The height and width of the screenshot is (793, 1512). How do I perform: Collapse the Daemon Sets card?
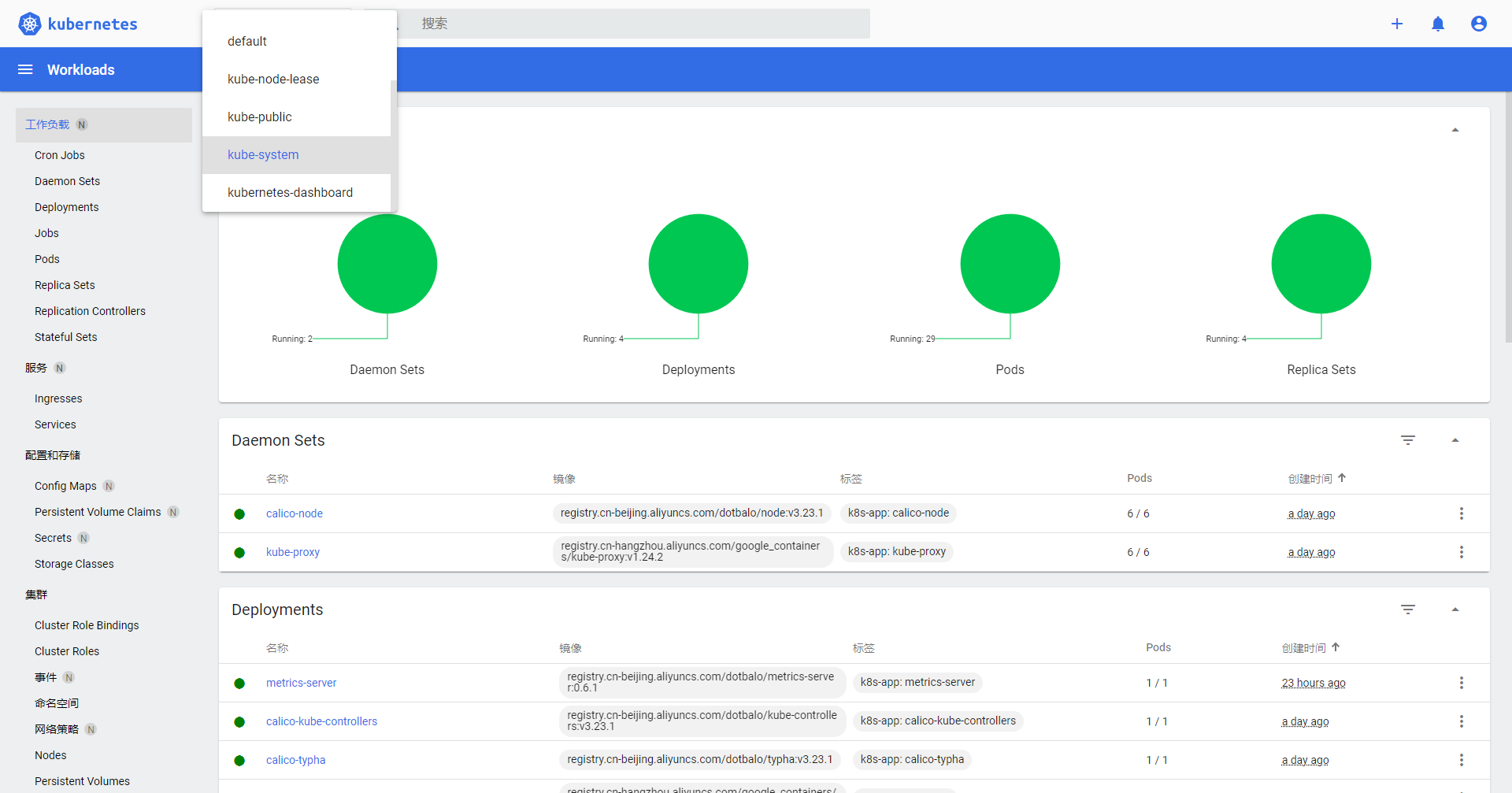coord(1455,440)
